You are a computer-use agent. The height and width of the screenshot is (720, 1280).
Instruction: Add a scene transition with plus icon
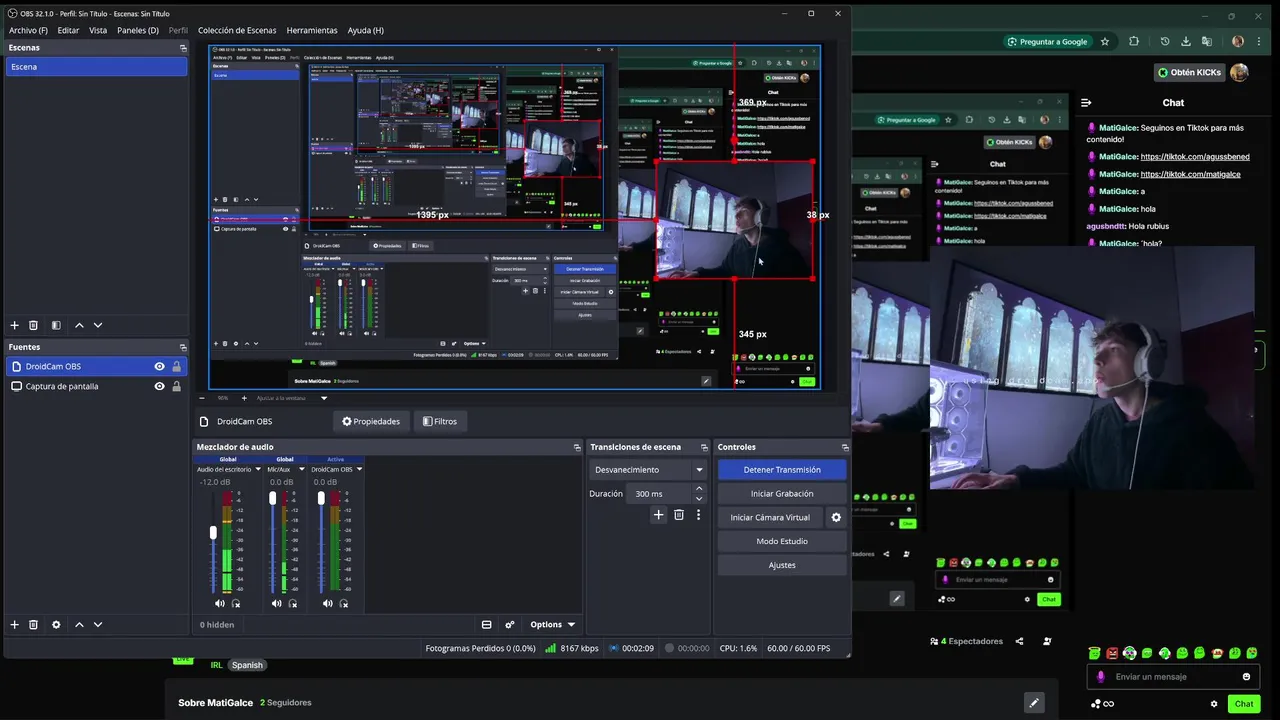(x=658, y=515)
